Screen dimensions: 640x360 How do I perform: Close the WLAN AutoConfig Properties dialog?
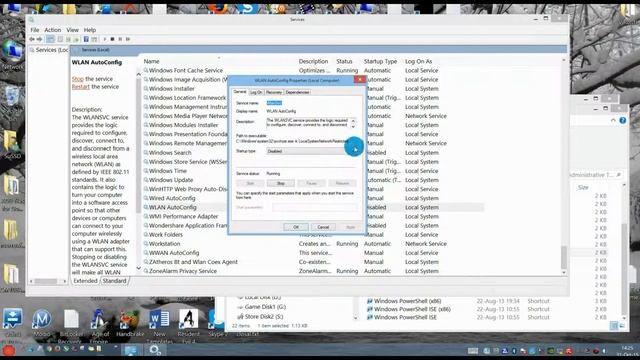(360, 80)
